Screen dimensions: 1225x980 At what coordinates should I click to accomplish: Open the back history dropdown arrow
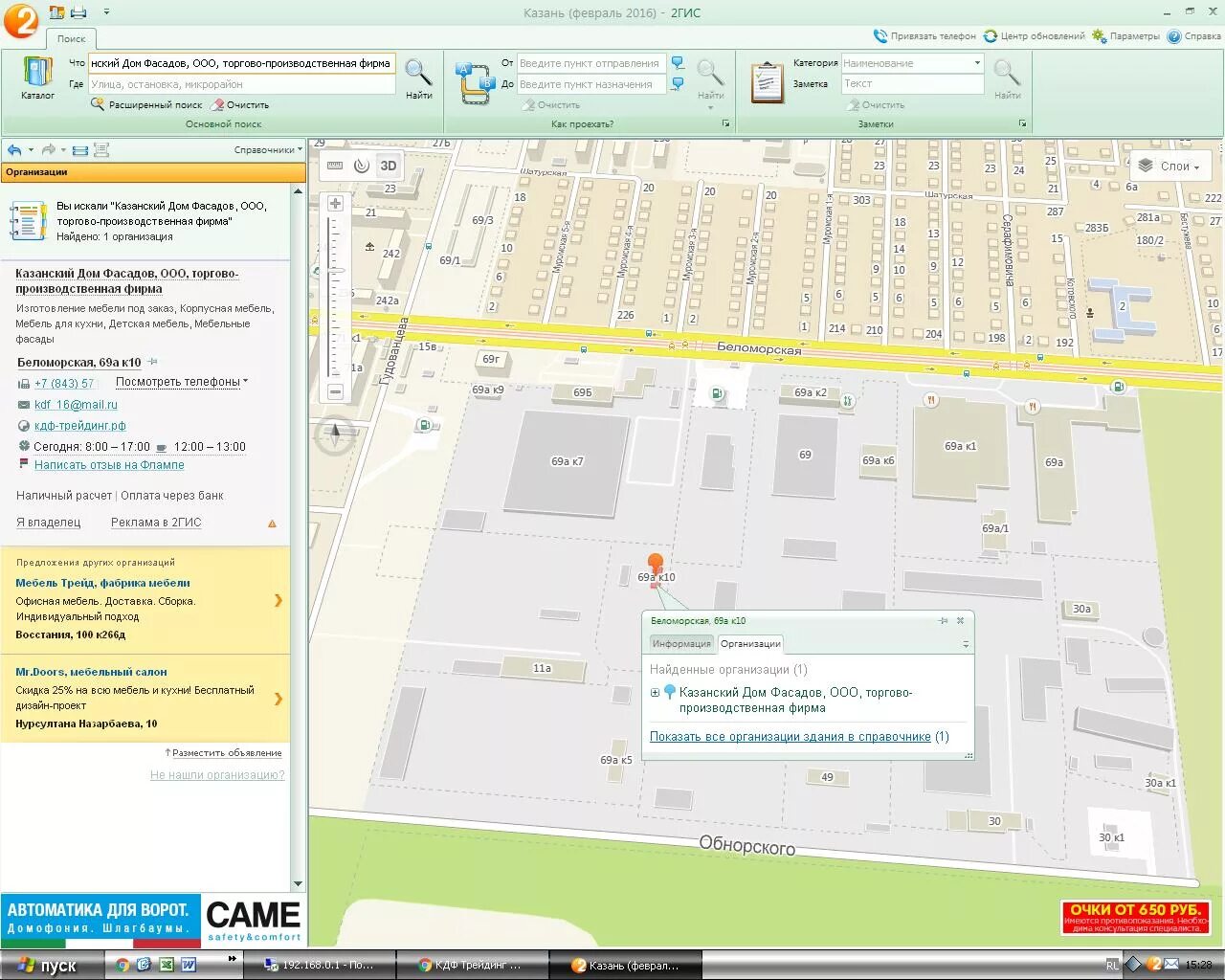31,150
